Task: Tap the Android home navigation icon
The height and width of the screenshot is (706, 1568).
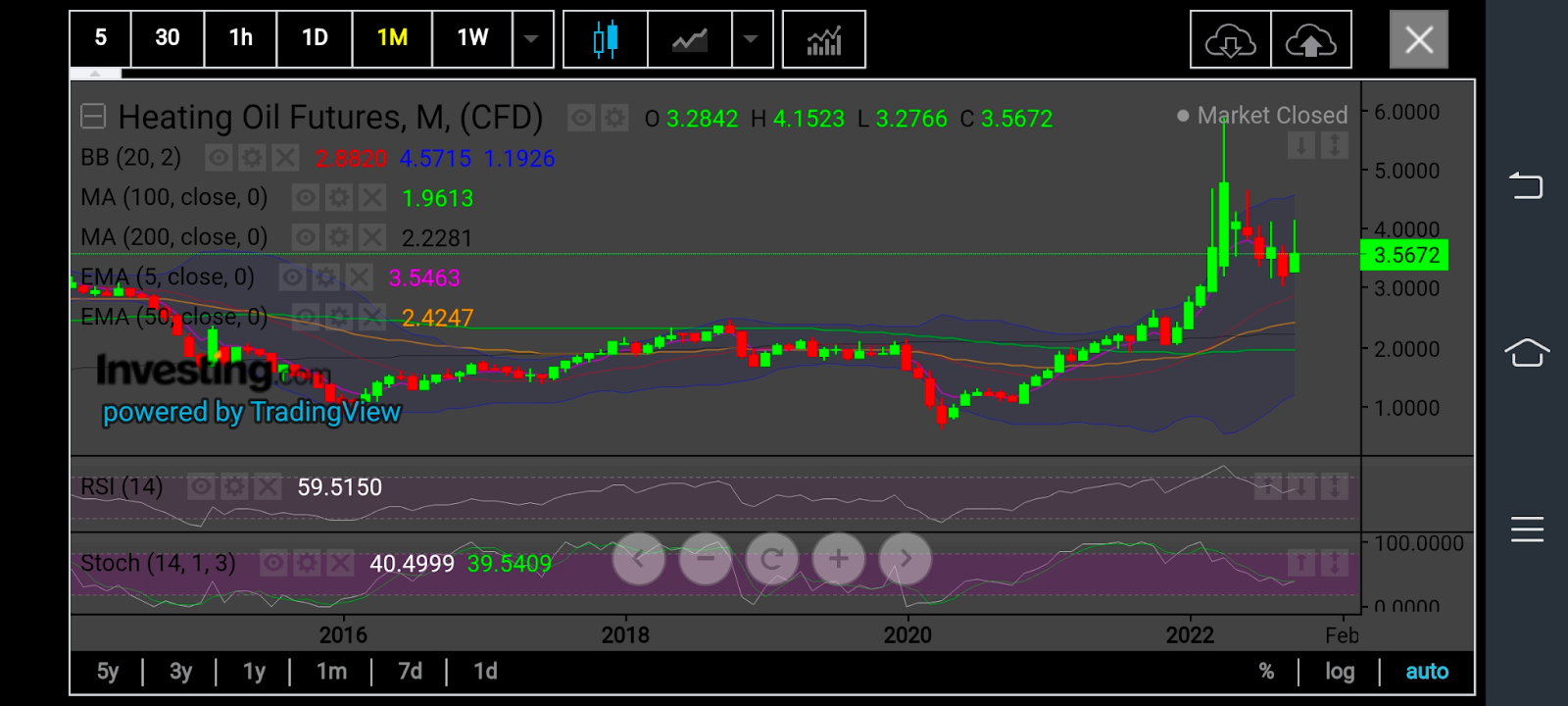Action: tap(1527, 352)
